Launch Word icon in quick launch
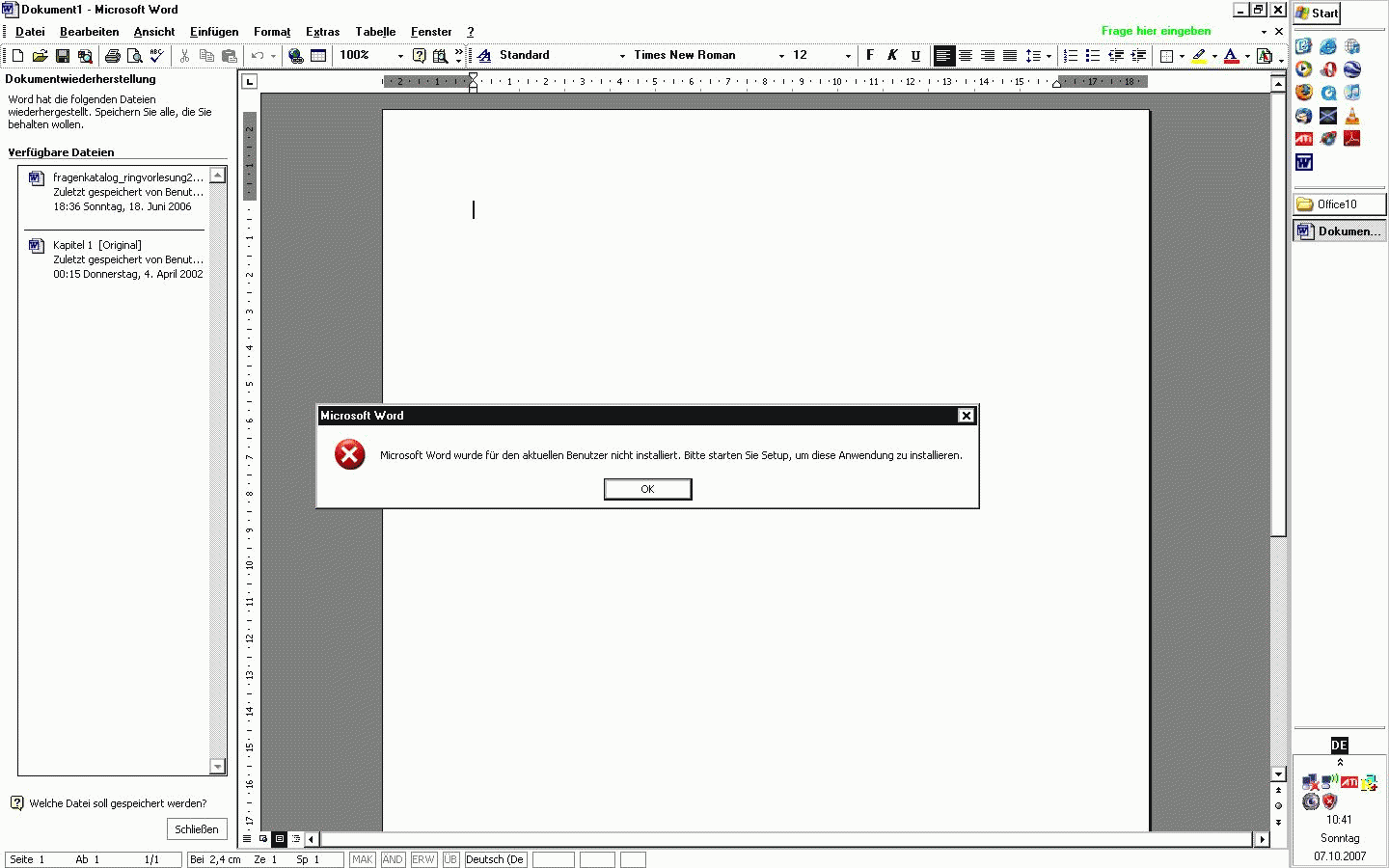 click(1304, 162)
